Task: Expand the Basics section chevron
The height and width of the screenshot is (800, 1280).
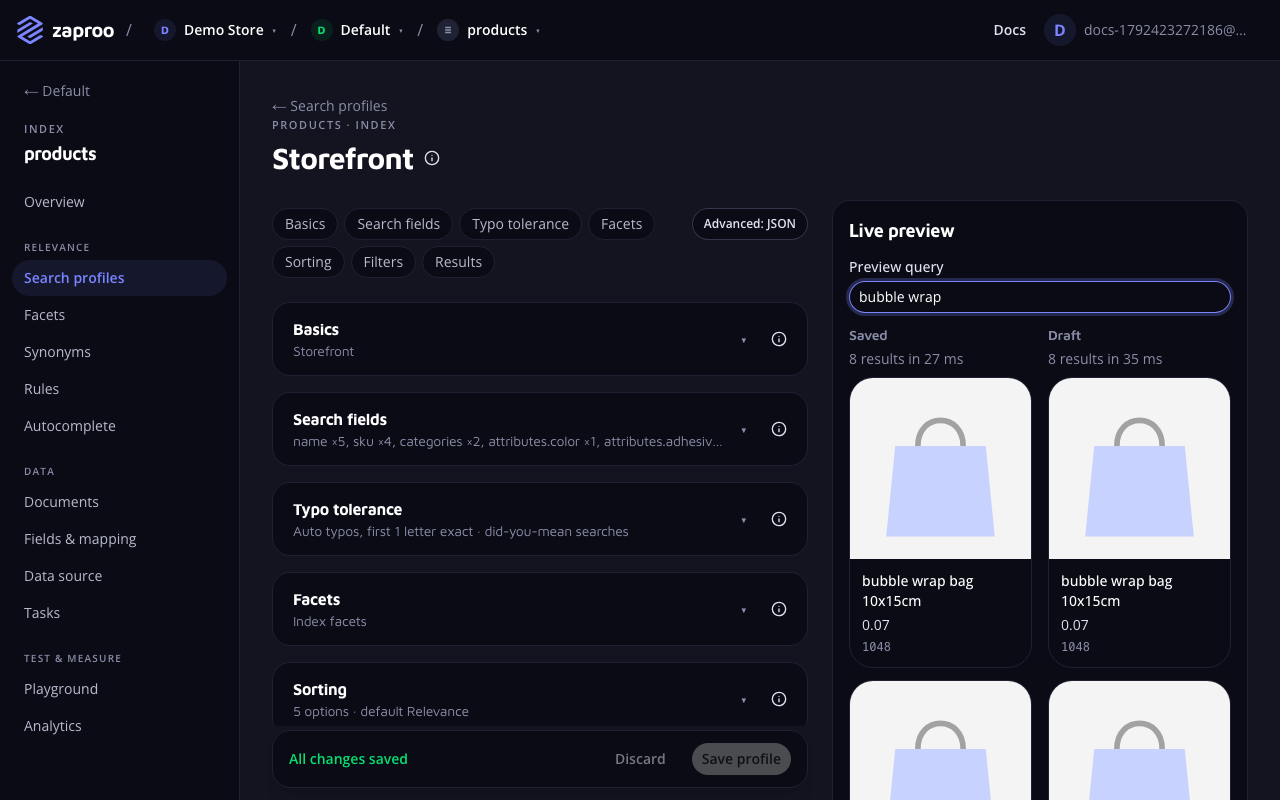Action: pos(743,340)
